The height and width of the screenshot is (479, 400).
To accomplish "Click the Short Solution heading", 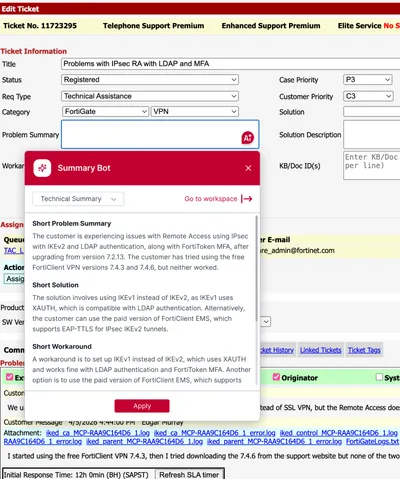I will 55,285.
